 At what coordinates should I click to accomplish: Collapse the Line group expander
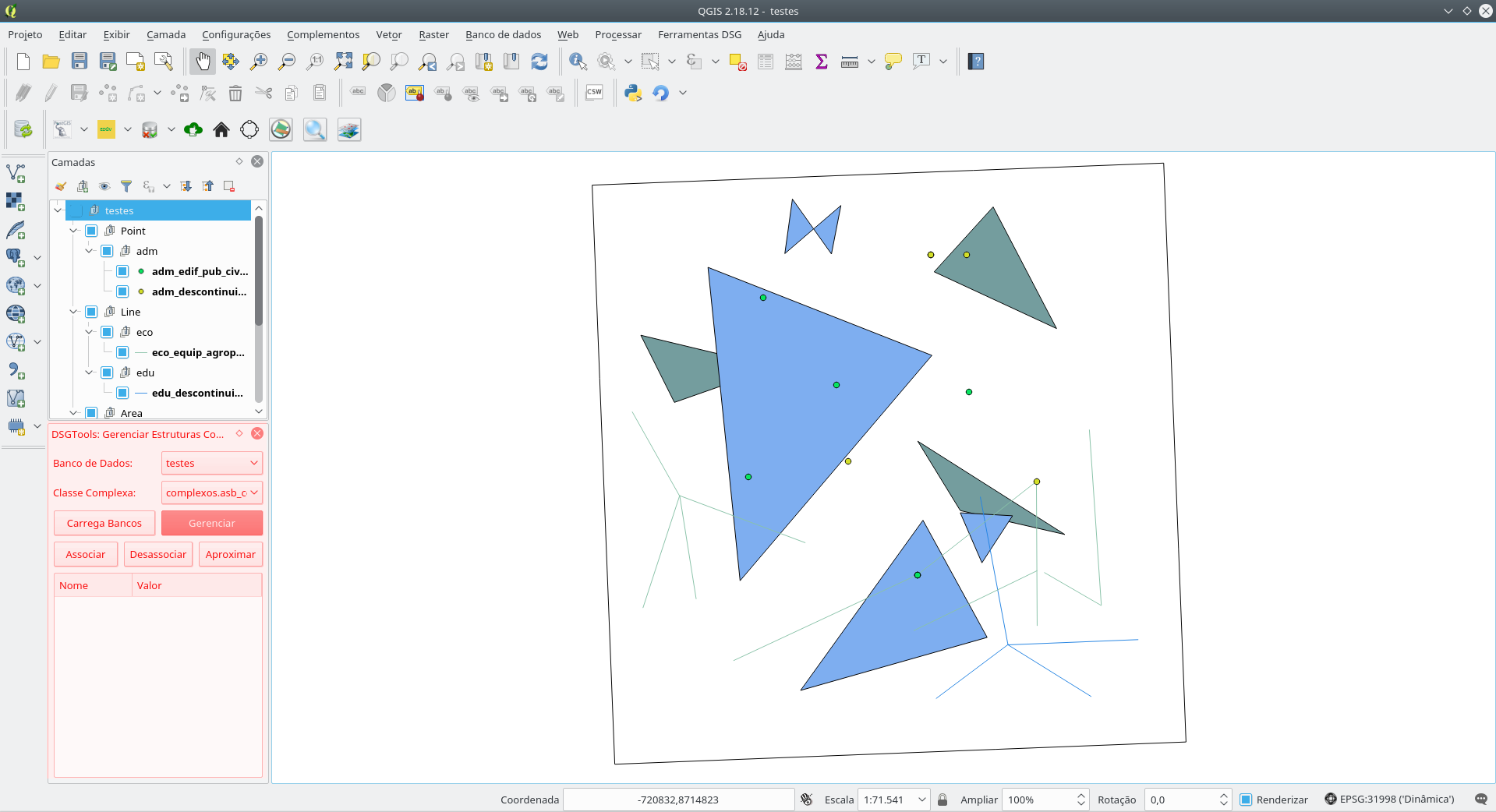click(x=73, y=312)
